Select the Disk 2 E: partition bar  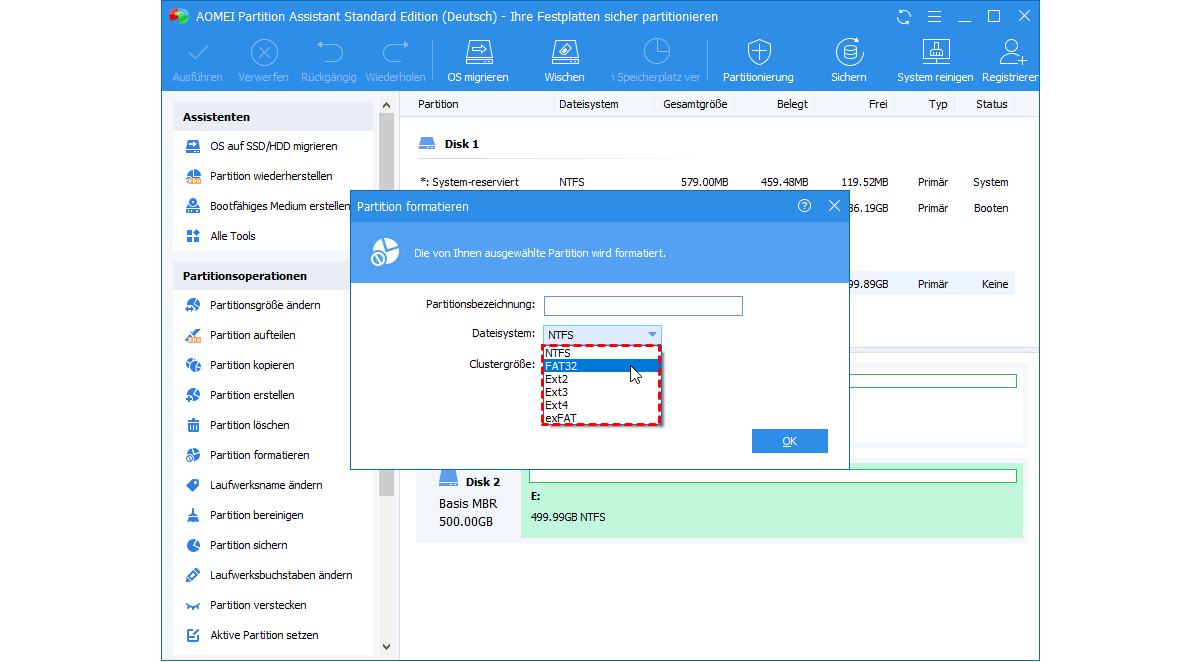(x=772, y=505)
